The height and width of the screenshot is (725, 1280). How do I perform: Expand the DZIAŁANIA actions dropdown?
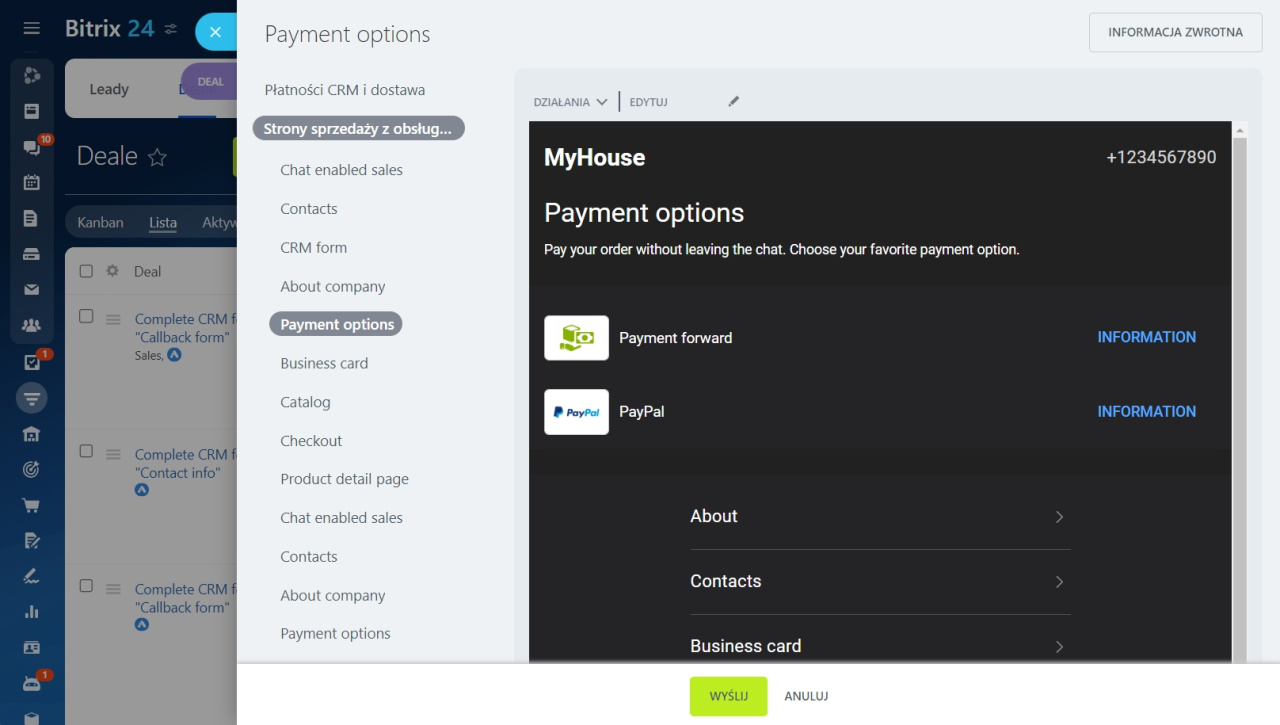click(x=570, y=102)
